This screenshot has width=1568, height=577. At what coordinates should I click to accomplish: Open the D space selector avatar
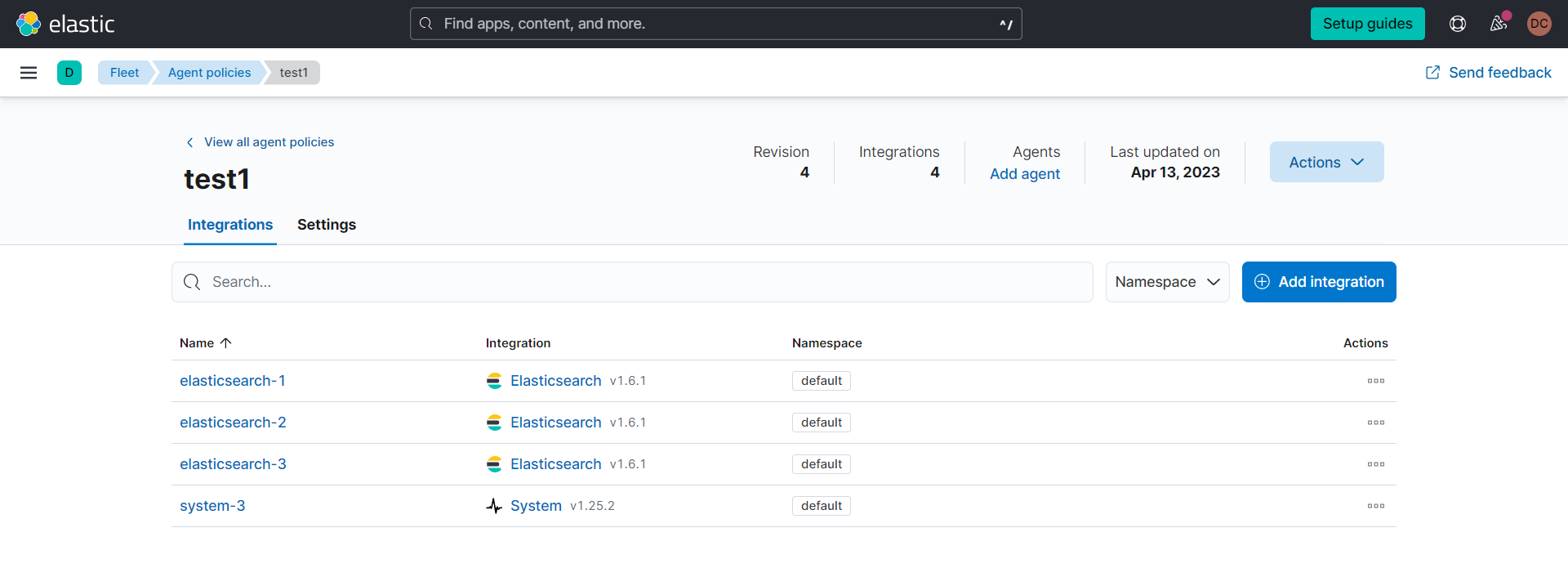[x=69, y=73]
